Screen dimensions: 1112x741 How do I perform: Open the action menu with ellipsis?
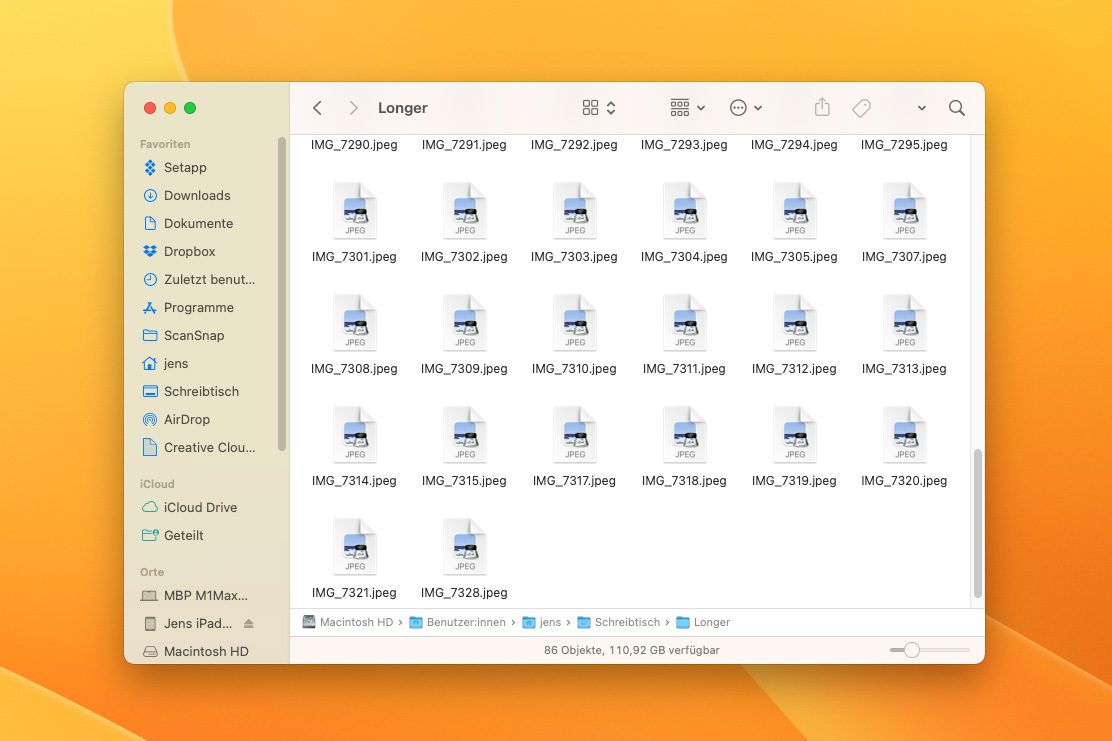click(746, 108)
